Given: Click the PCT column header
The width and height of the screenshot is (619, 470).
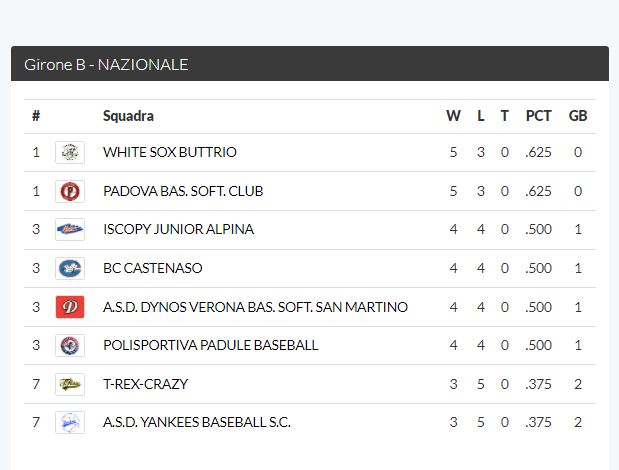Looking at the screenshot, I should [x=538, y=116].
